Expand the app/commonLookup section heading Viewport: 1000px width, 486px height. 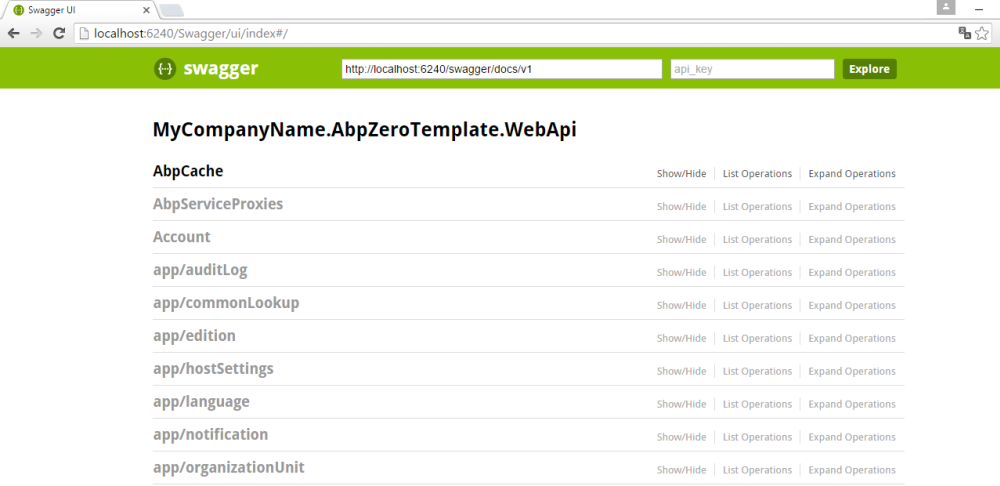[226, 303]
